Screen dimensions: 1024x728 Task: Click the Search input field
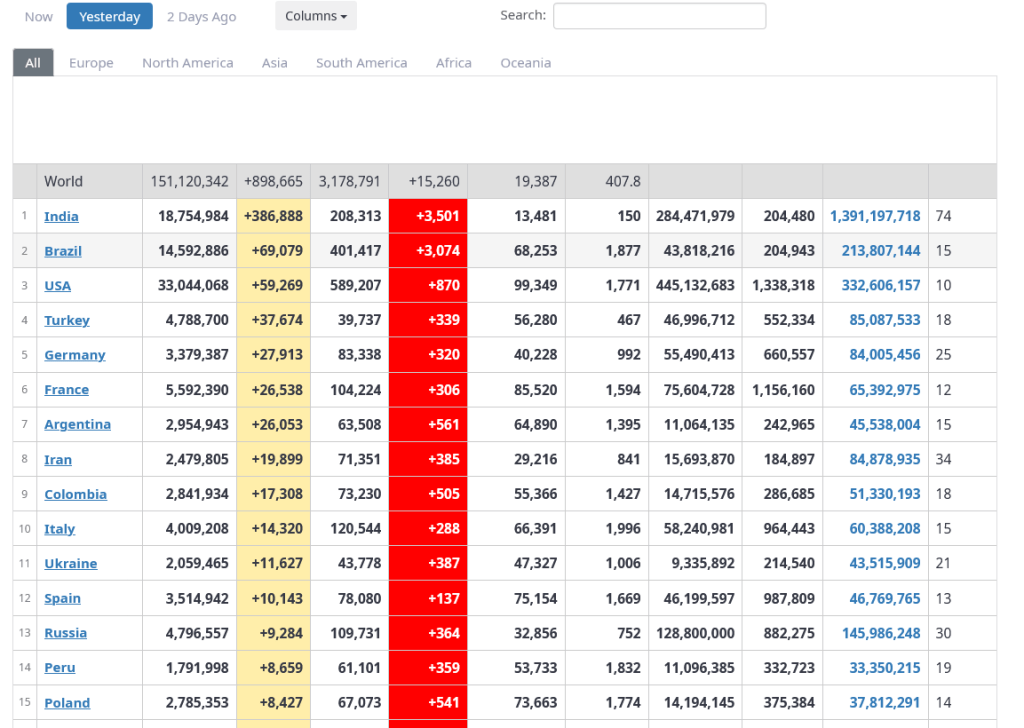click(659, 16)
